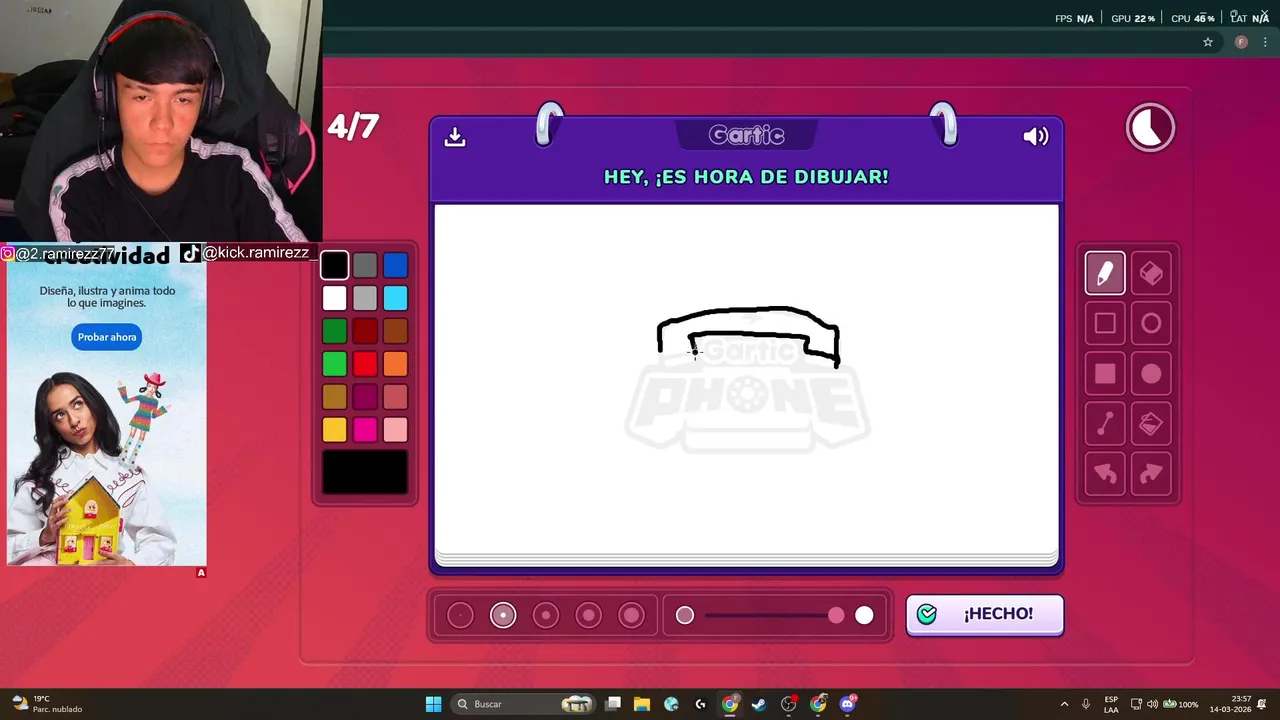Open the volume tray control

point(1152,704)
